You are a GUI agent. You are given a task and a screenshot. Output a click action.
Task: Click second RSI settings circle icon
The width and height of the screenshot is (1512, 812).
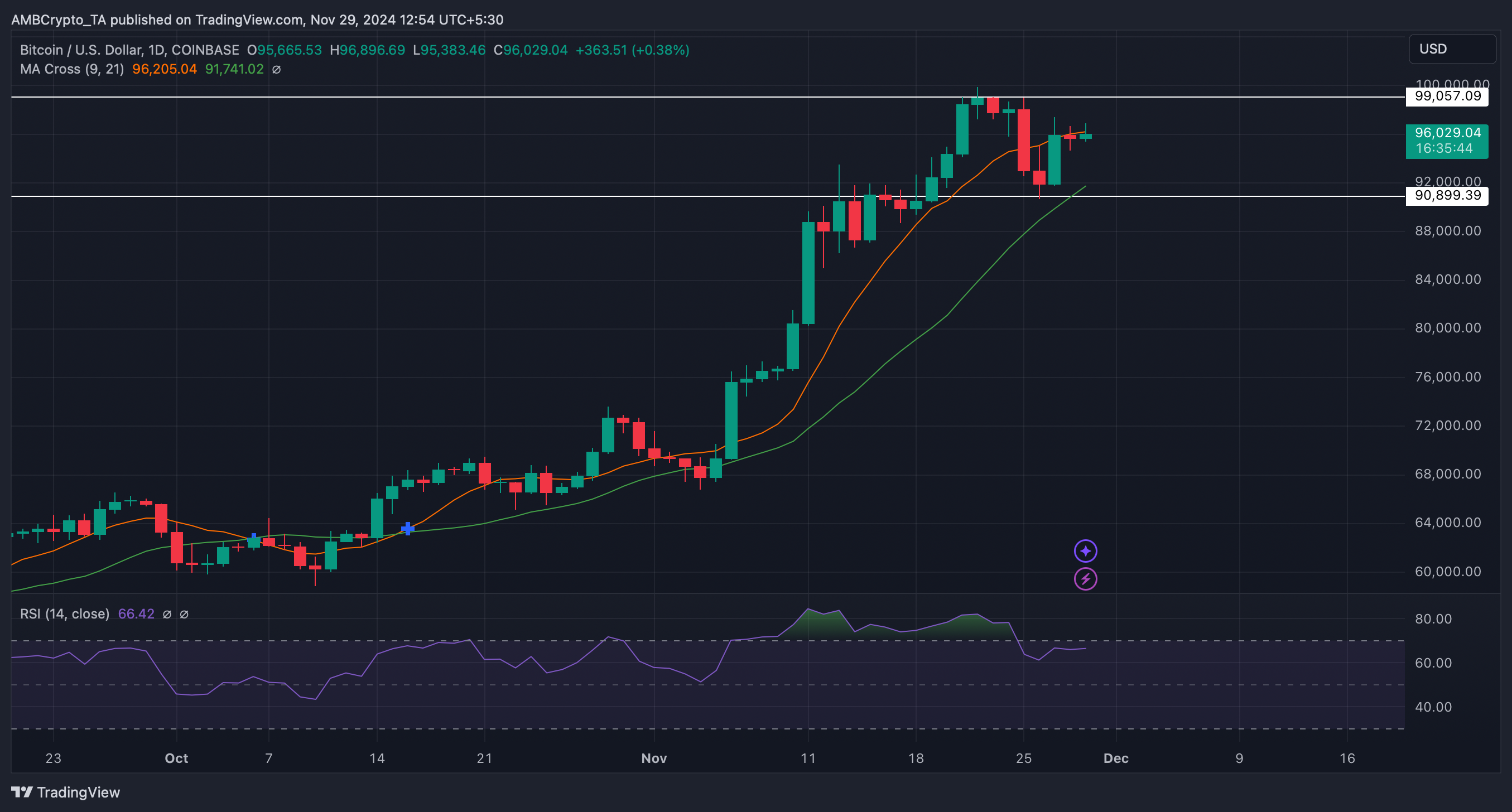184,613
